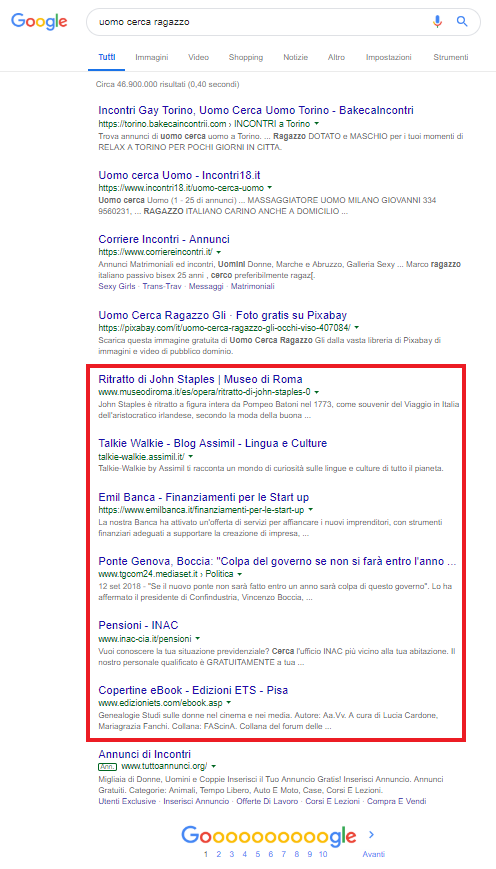
Task: Open the 'Pensioni - INAC' result
Action: tap(138, 625)
